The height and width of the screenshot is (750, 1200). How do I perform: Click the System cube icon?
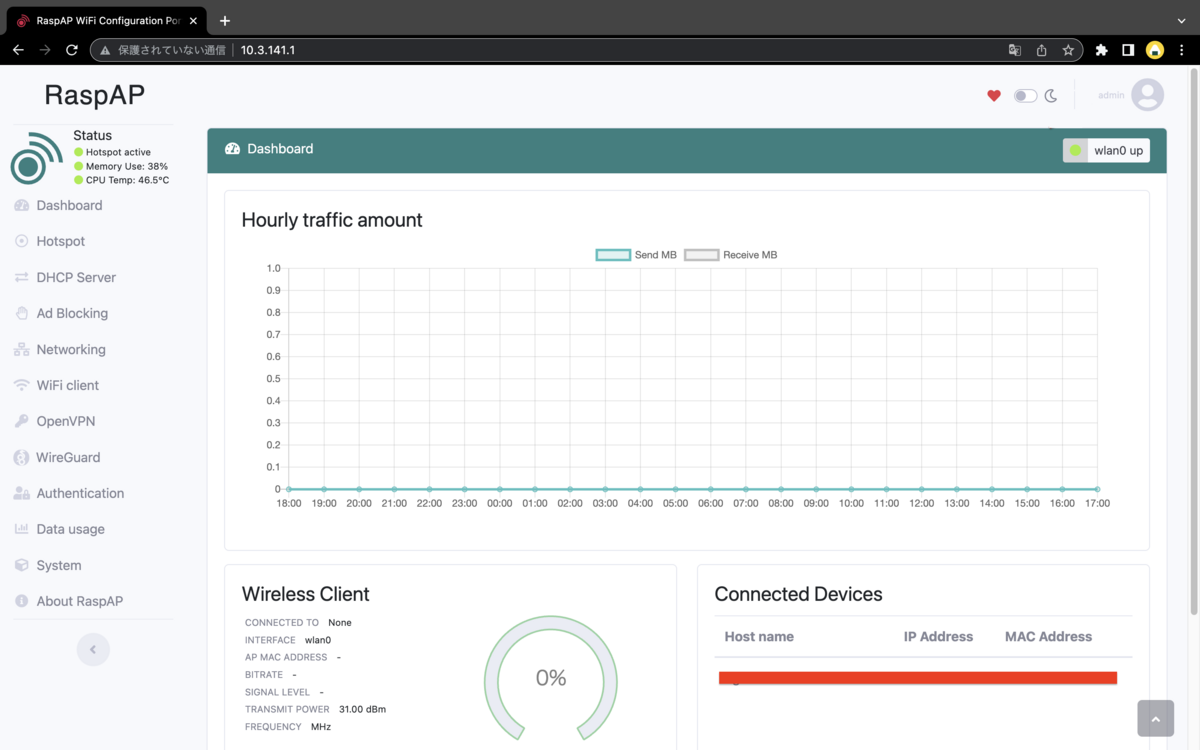click(x=21, y=565)
